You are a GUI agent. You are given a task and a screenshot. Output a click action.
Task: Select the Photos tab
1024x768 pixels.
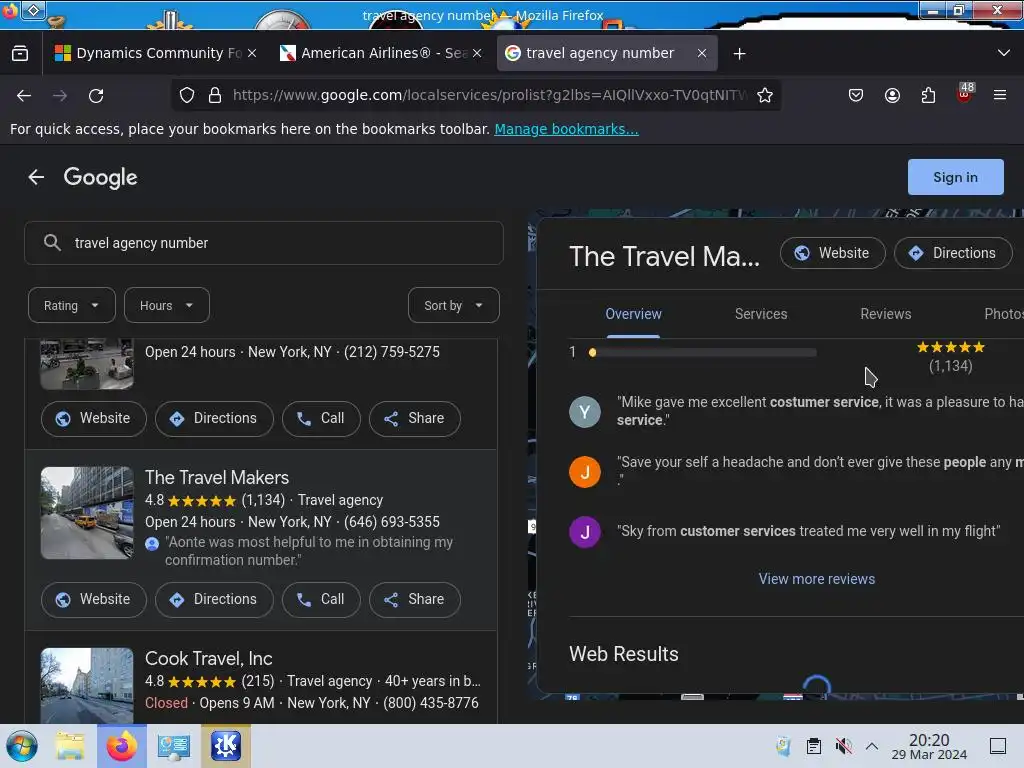(1004, 314)
